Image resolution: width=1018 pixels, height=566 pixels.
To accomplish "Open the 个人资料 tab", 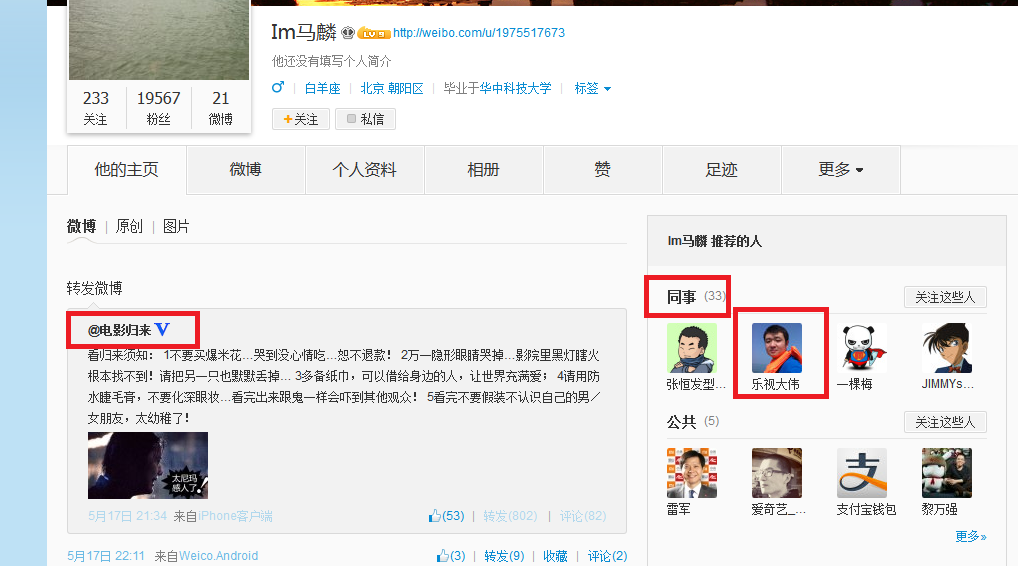I will point(364,169).
